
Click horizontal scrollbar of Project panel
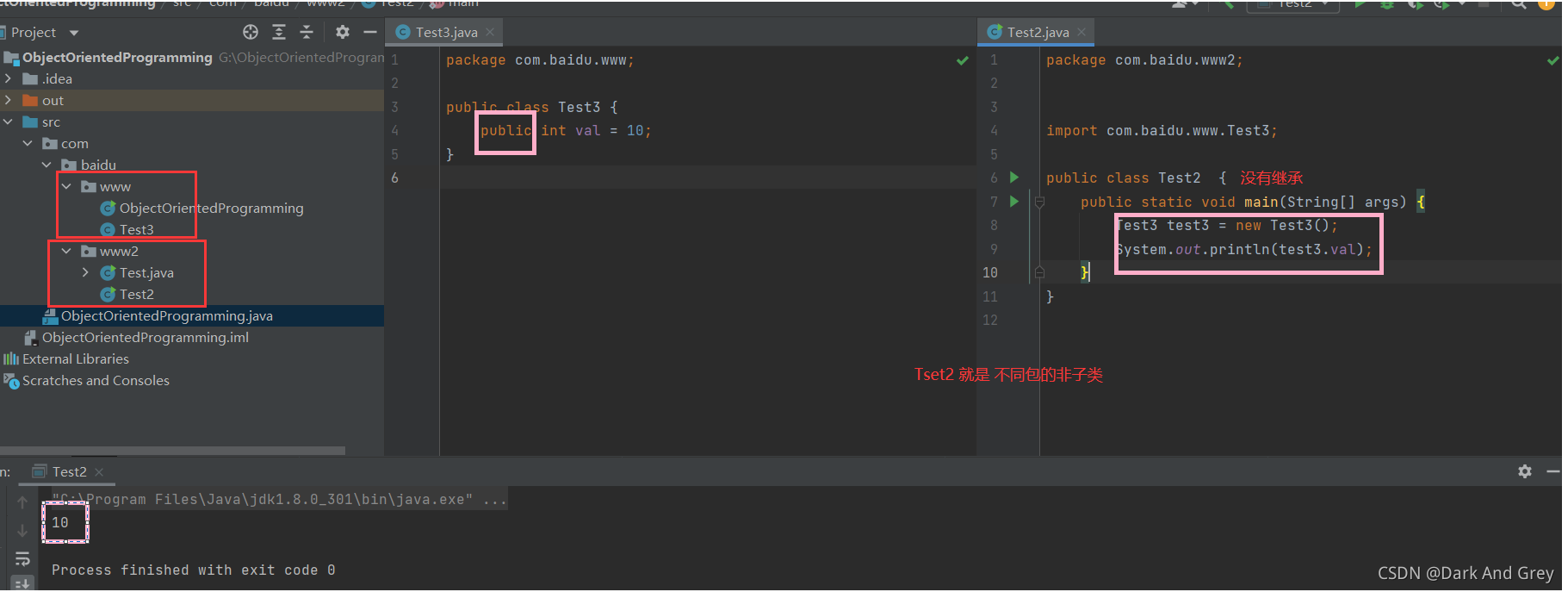(x=172, y=450)
